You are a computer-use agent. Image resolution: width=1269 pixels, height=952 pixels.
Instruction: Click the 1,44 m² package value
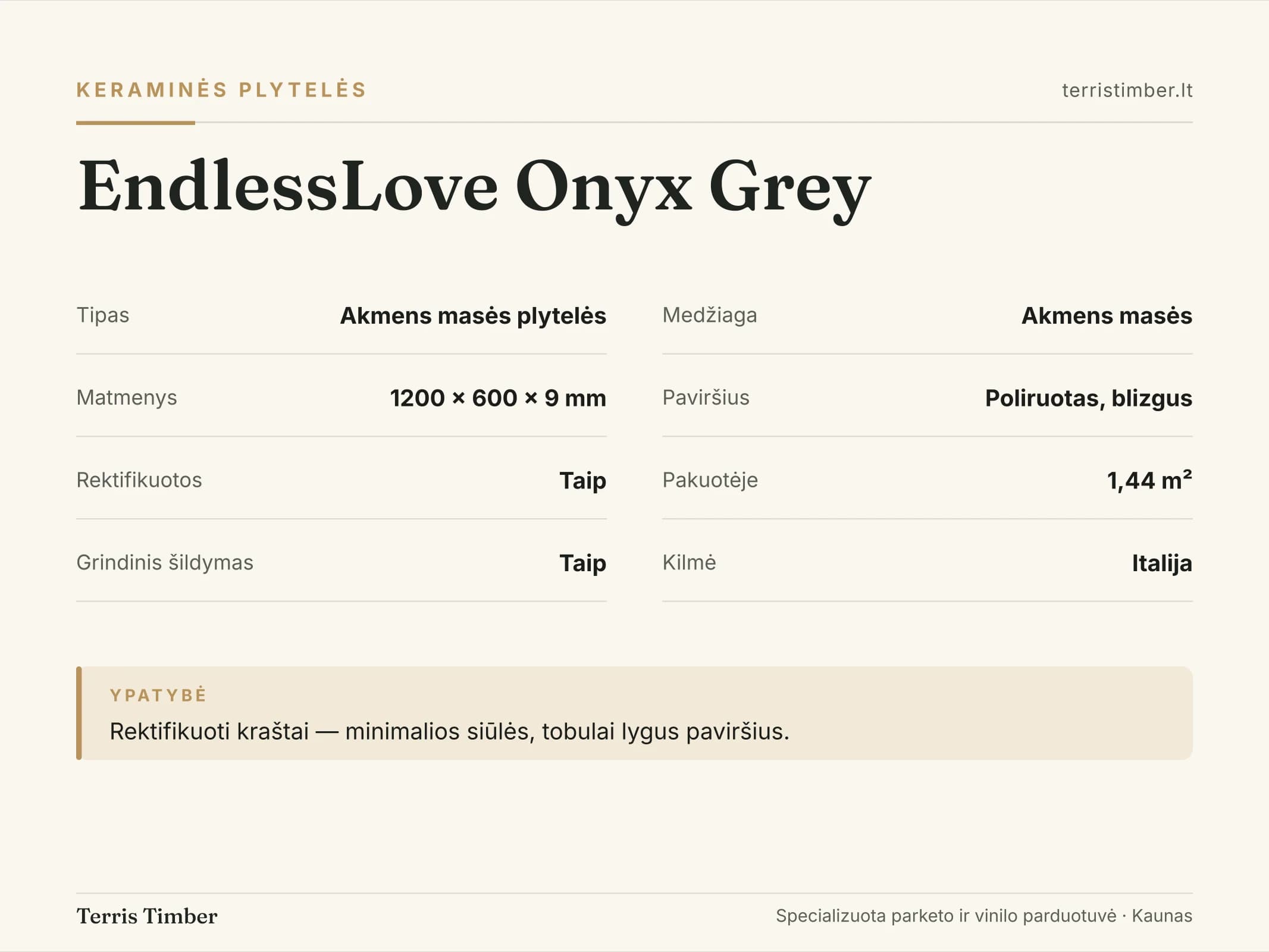coord(1149,480)
